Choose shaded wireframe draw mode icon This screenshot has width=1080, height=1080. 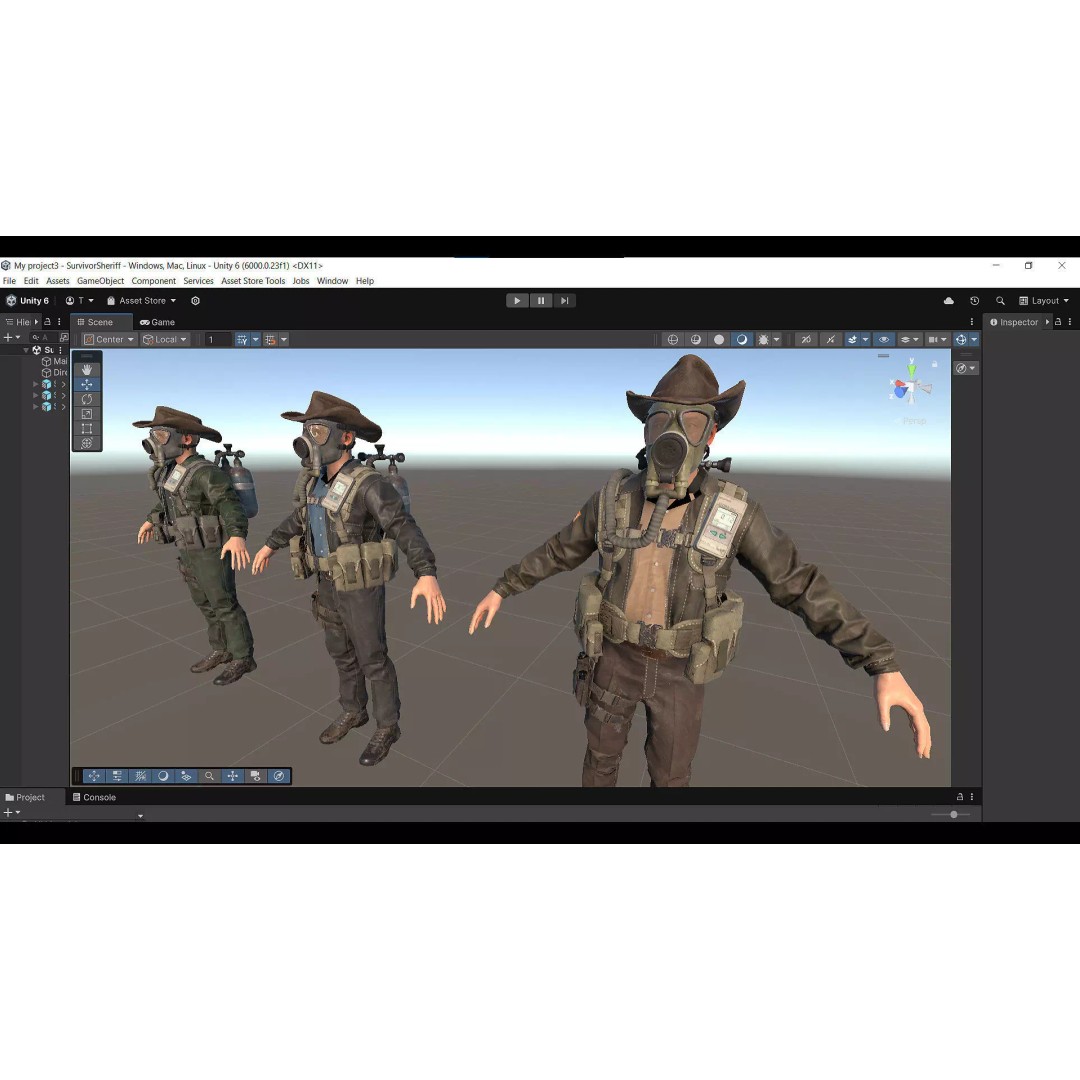tap(696, 340)
